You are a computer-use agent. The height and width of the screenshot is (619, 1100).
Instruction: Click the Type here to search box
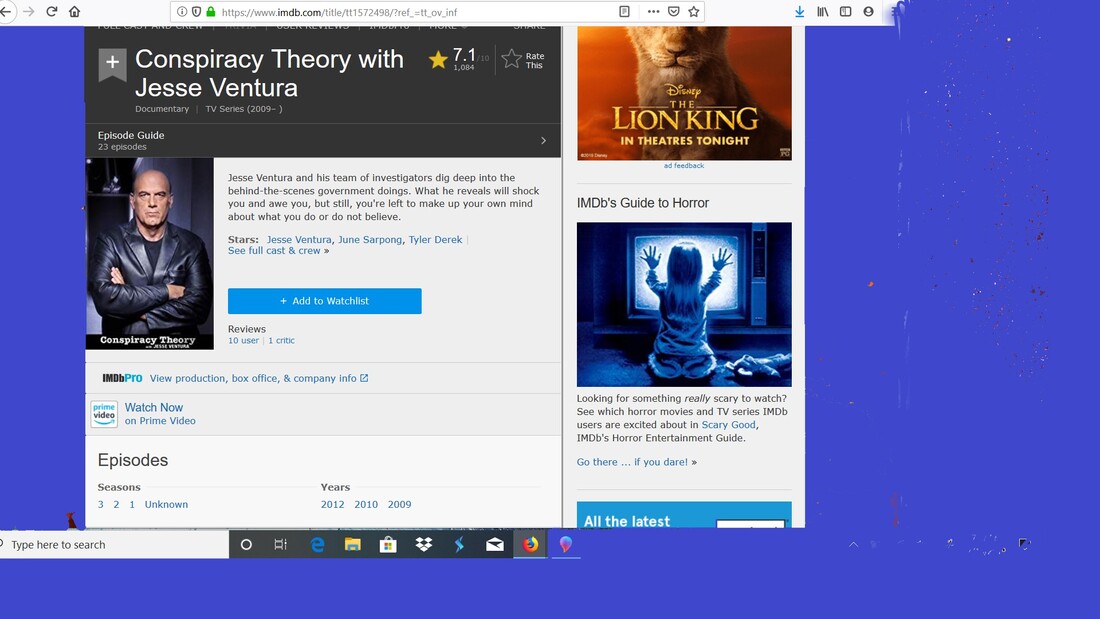click(114, 545)
